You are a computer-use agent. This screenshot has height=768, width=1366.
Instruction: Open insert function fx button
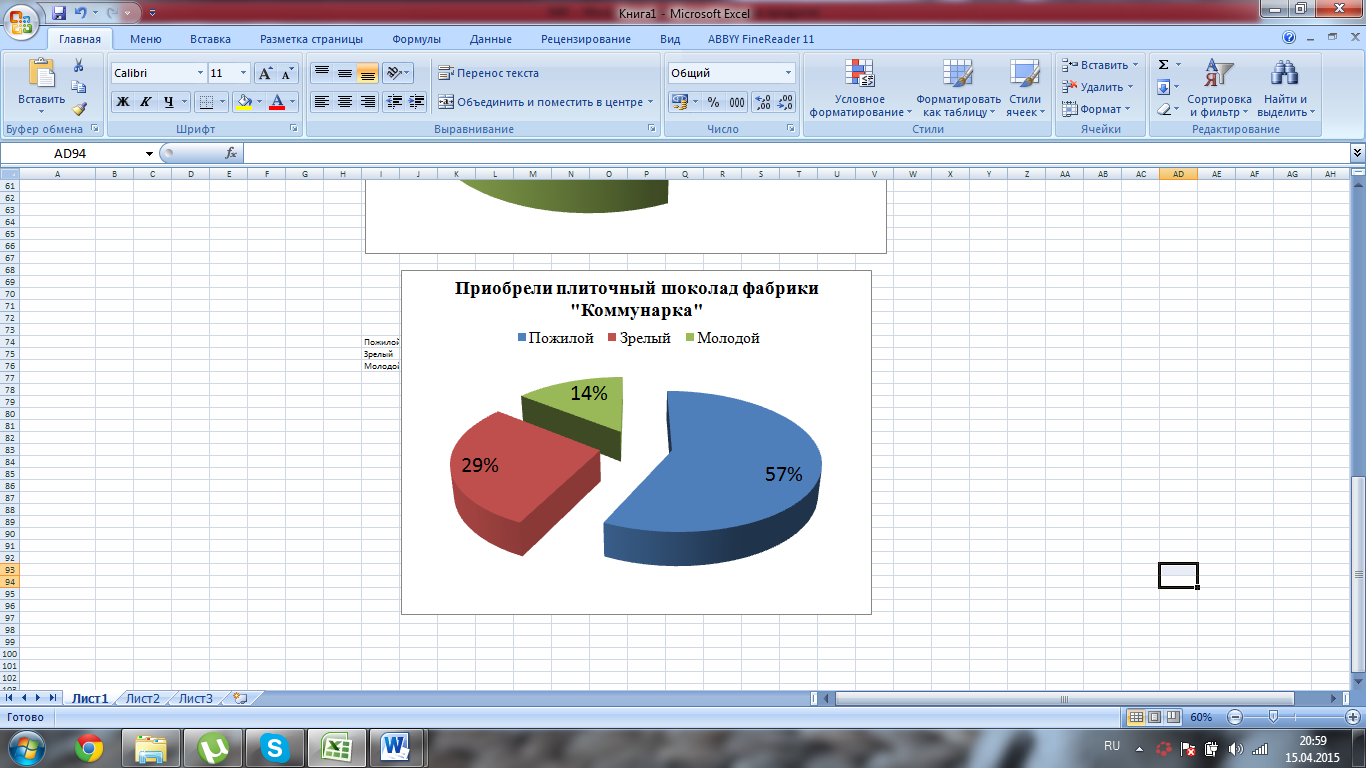230,153
